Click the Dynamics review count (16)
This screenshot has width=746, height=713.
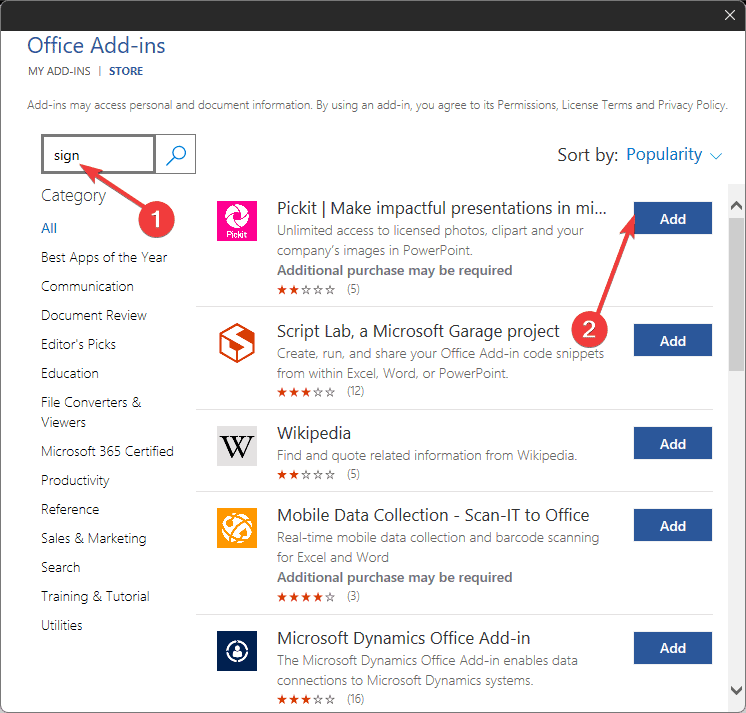pos(355,699)
